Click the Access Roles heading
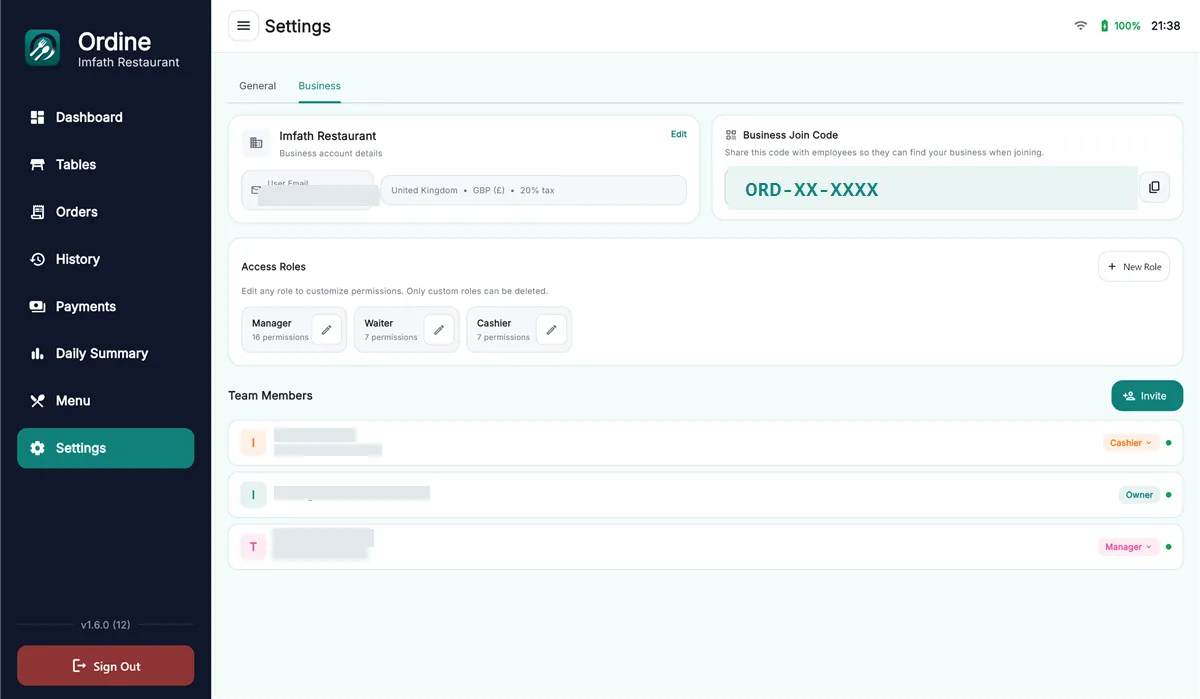Viewport: 1200px width, 699px height. (273, 267)
